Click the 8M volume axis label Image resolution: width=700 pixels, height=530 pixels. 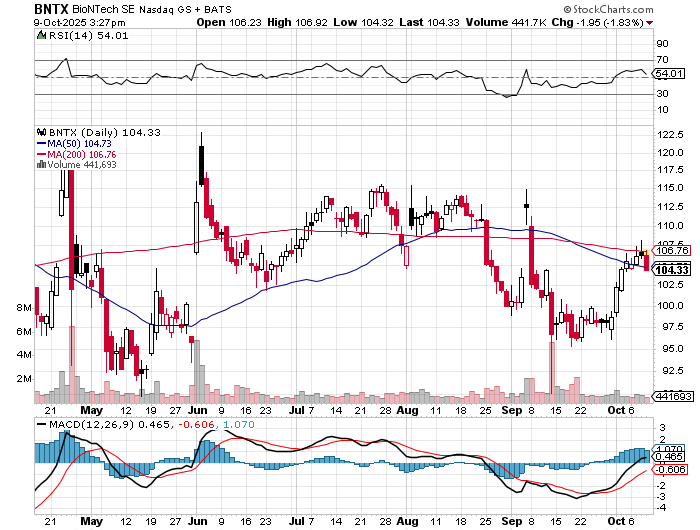click(x=24, y=308)
